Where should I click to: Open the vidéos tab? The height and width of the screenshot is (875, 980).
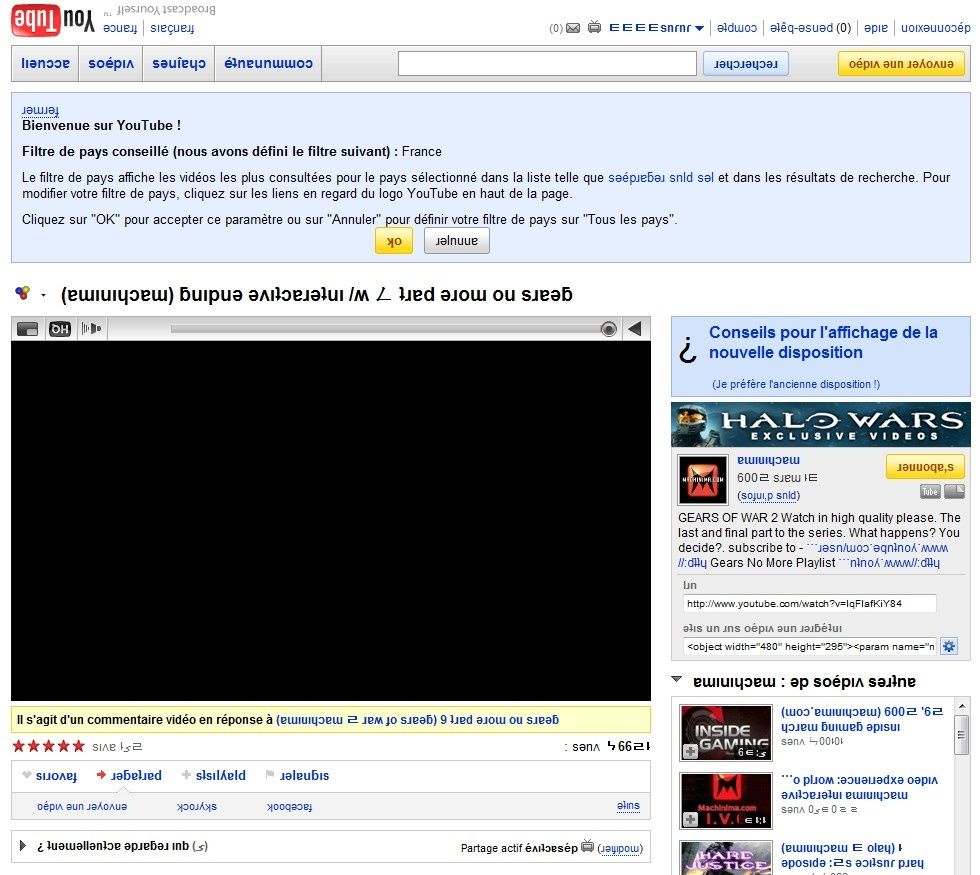tap(111, 63)
